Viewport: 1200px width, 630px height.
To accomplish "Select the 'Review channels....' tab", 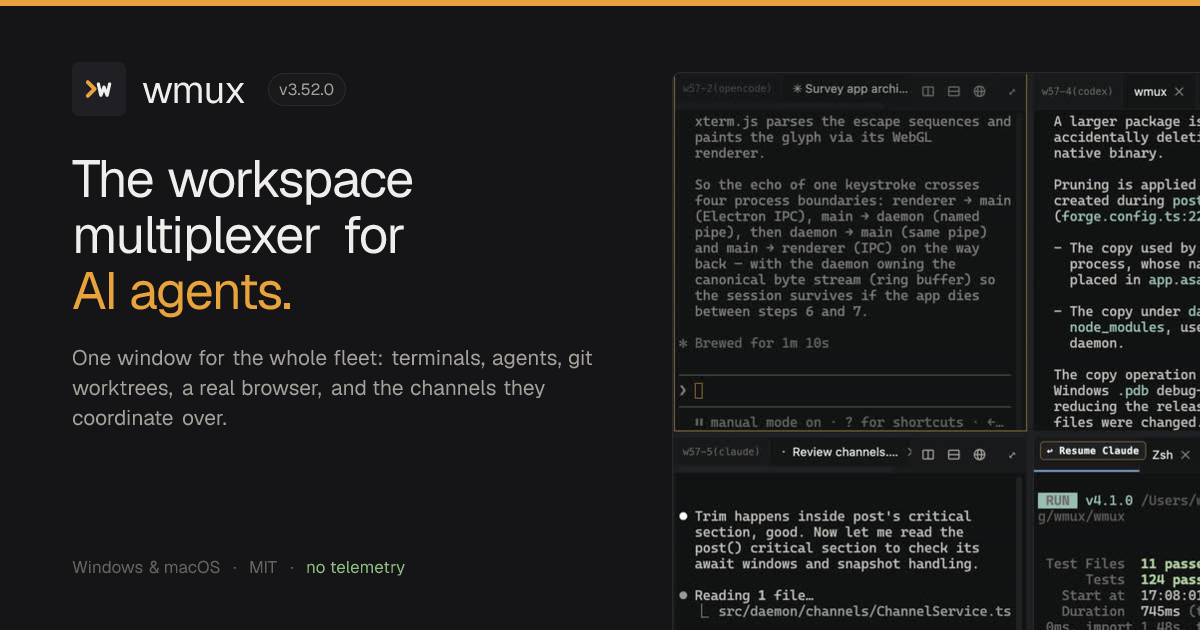I will click(x=845, y=452).
